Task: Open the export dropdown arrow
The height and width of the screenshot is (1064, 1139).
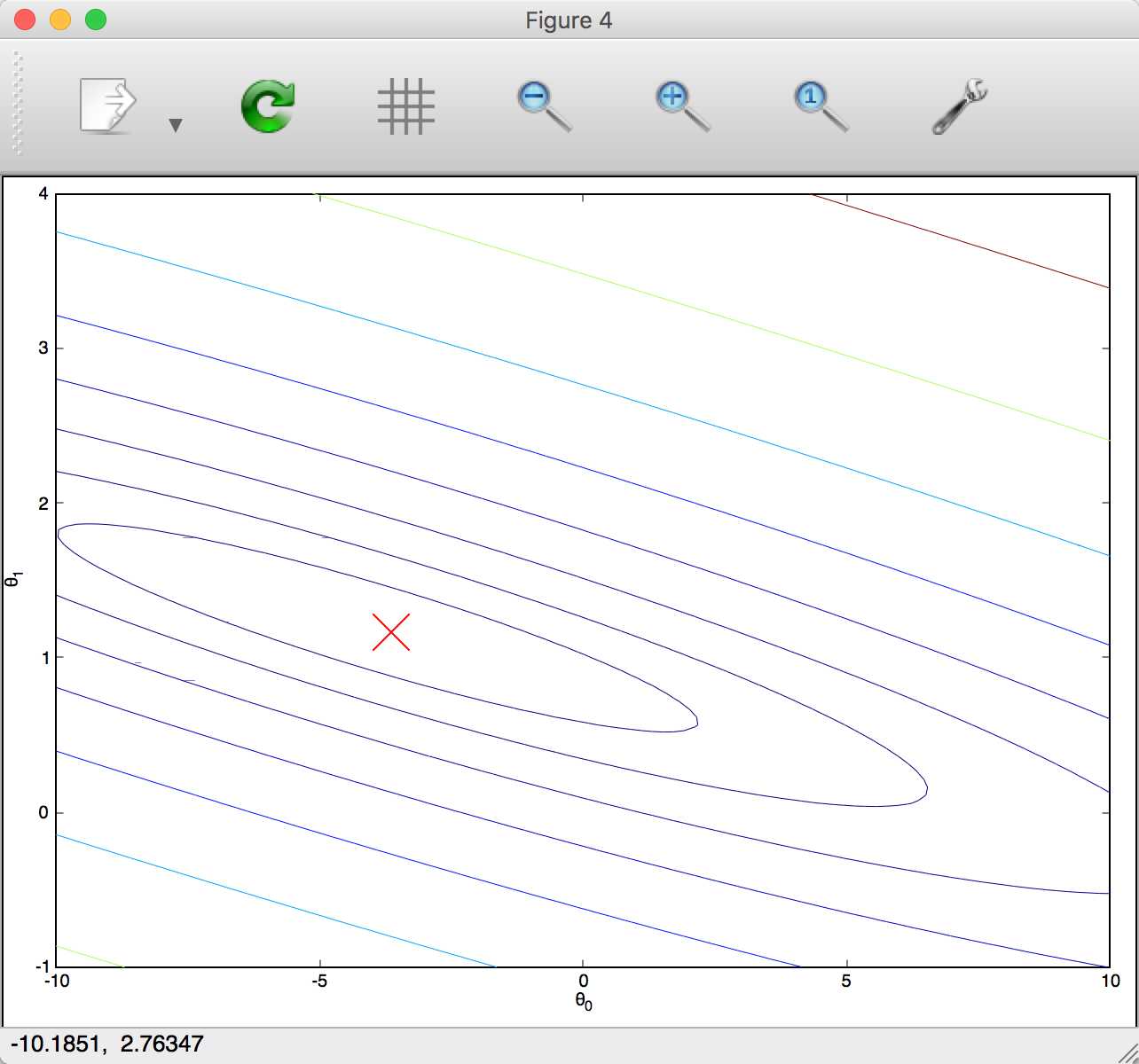Action: (176, 125)
